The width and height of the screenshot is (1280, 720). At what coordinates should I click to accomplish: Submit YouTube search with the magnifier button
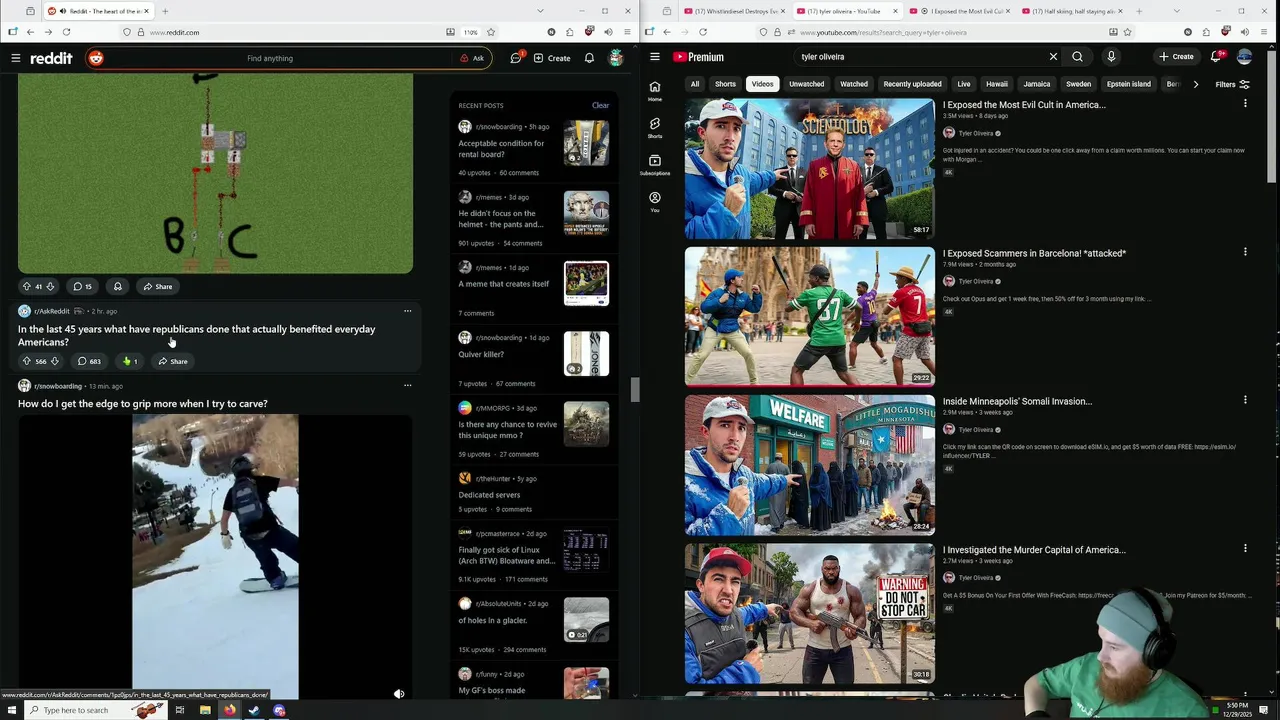pos(1077,57)
